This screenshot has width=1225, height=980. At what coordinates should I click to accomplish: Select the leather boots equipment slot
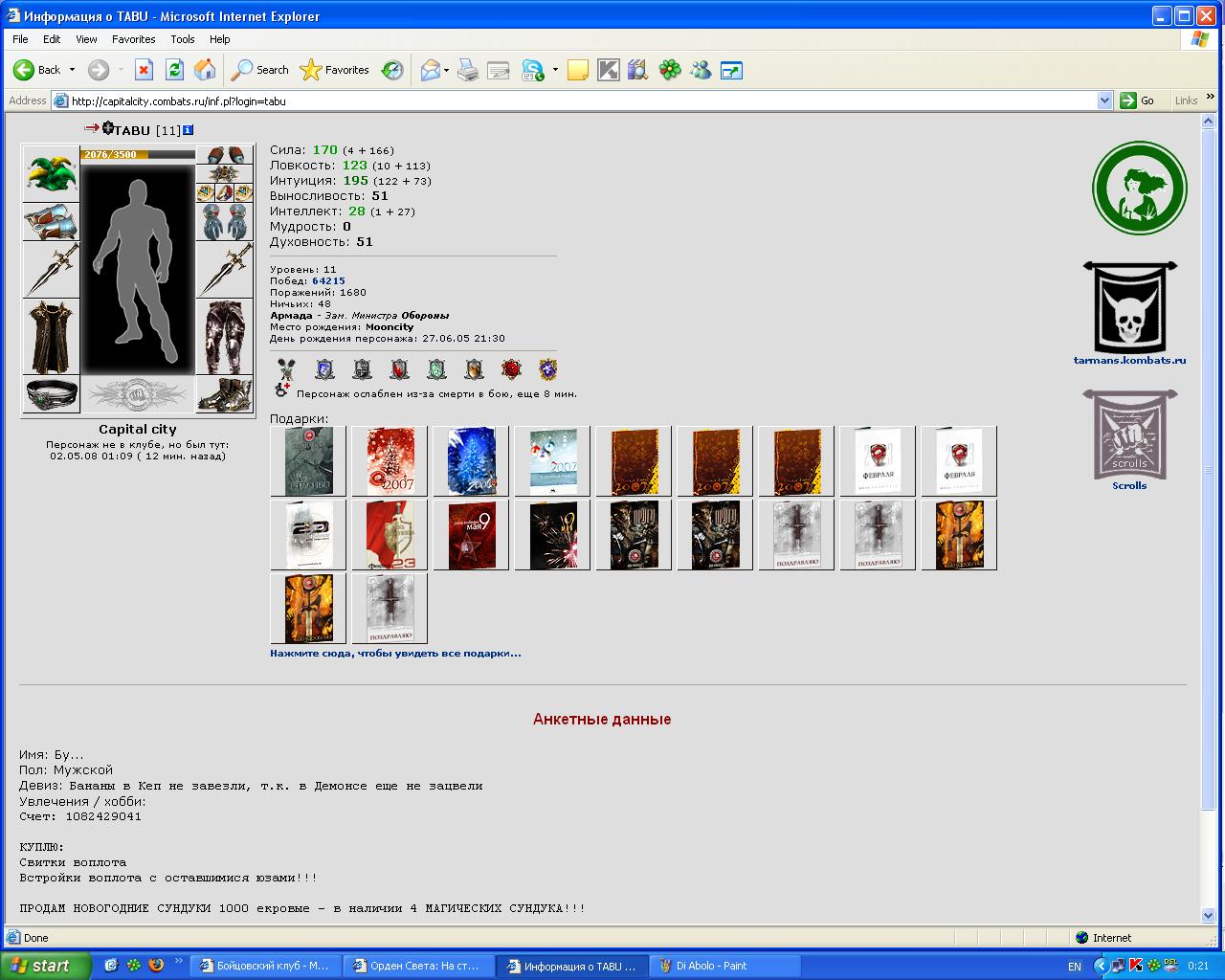pos(225,394)
